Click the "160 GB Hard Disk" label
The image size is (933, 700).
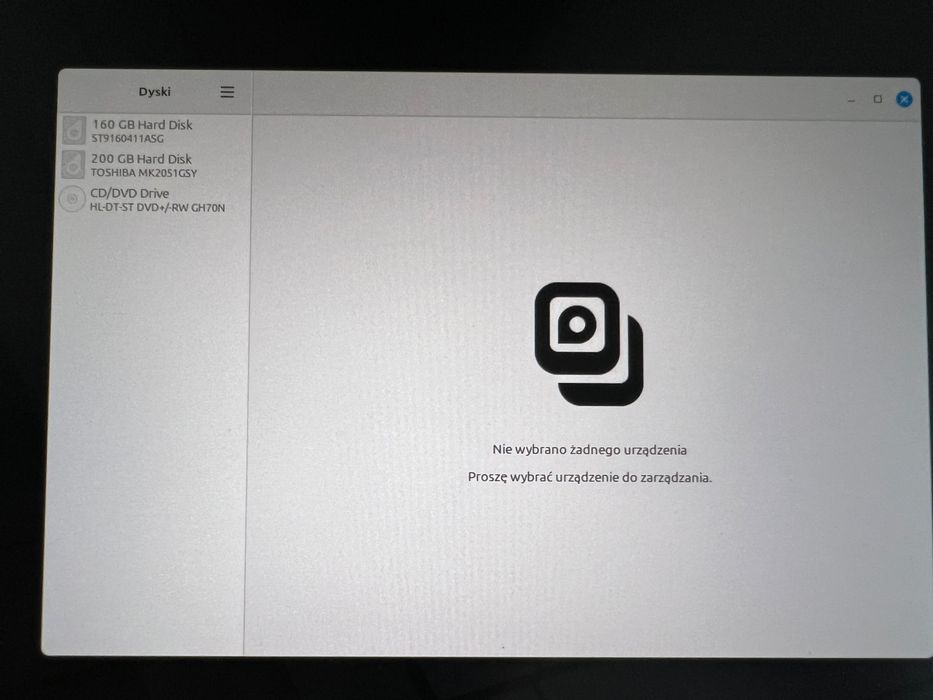pos(142,124)
